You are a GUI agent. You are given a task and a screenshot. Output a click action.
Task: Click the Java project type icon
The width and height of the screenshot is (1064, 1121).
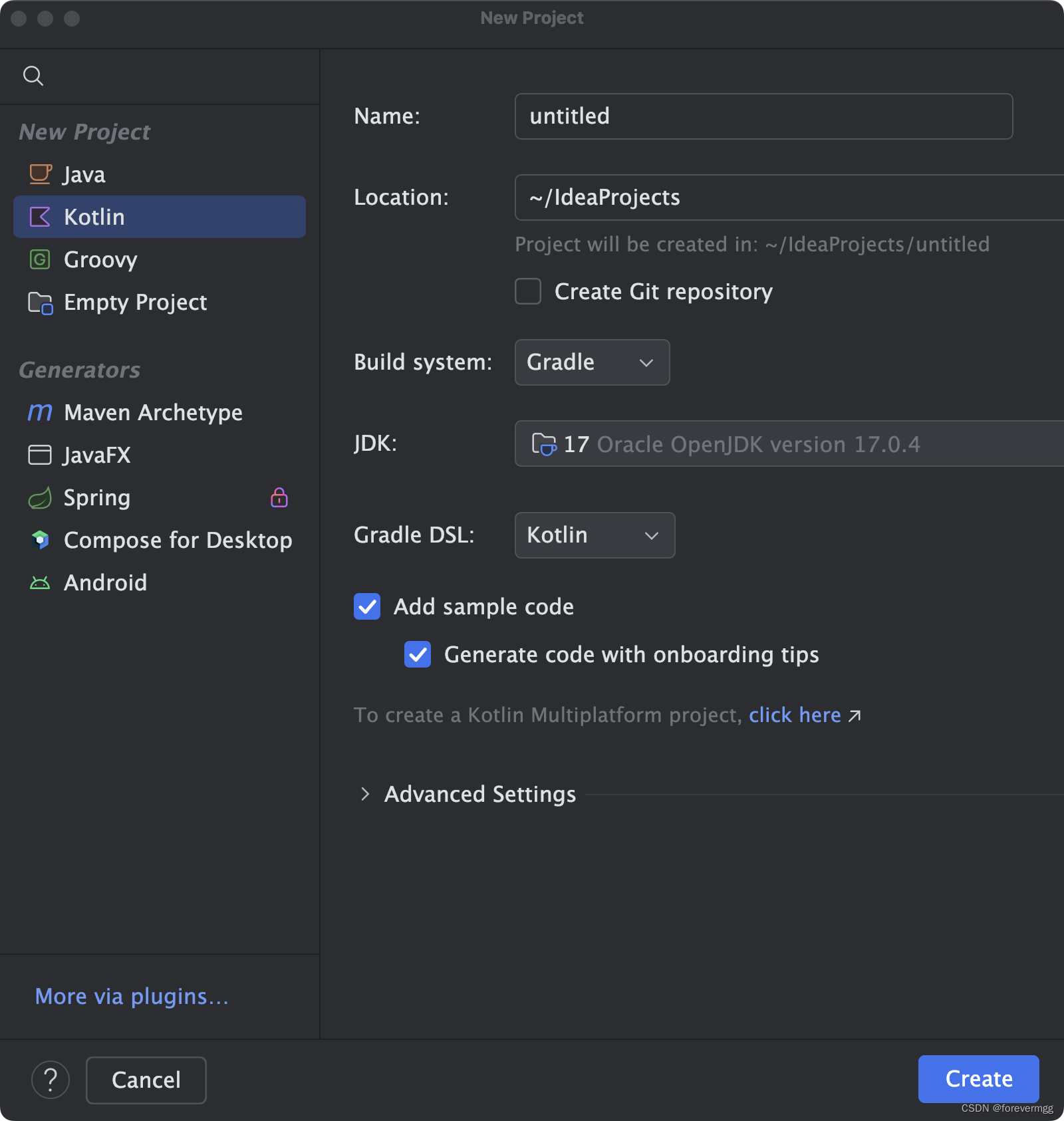(x=40, y=174)
